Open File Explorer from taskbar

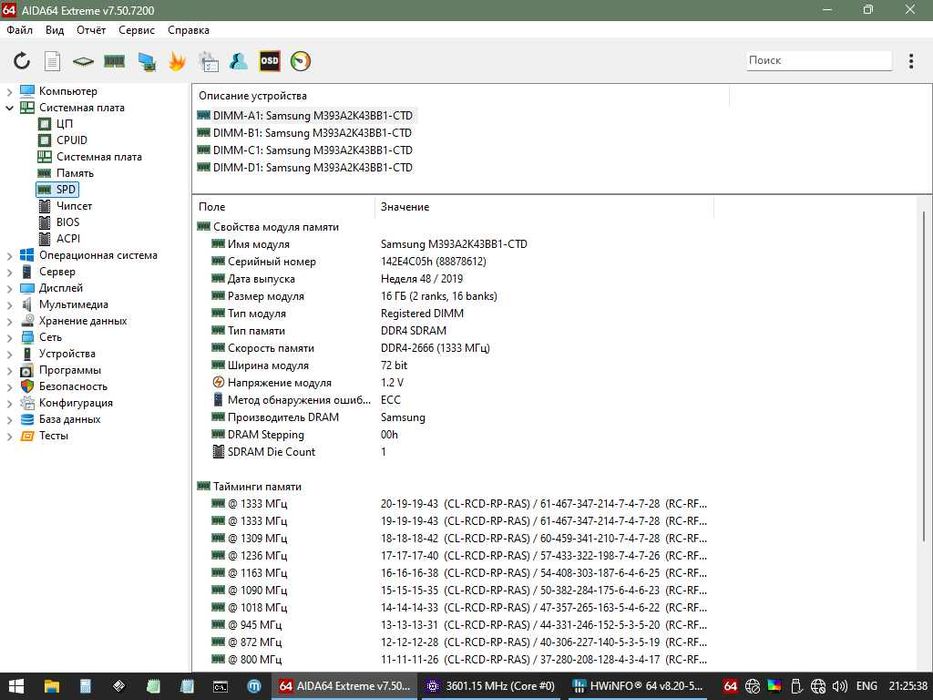click(x=52, y=686)
